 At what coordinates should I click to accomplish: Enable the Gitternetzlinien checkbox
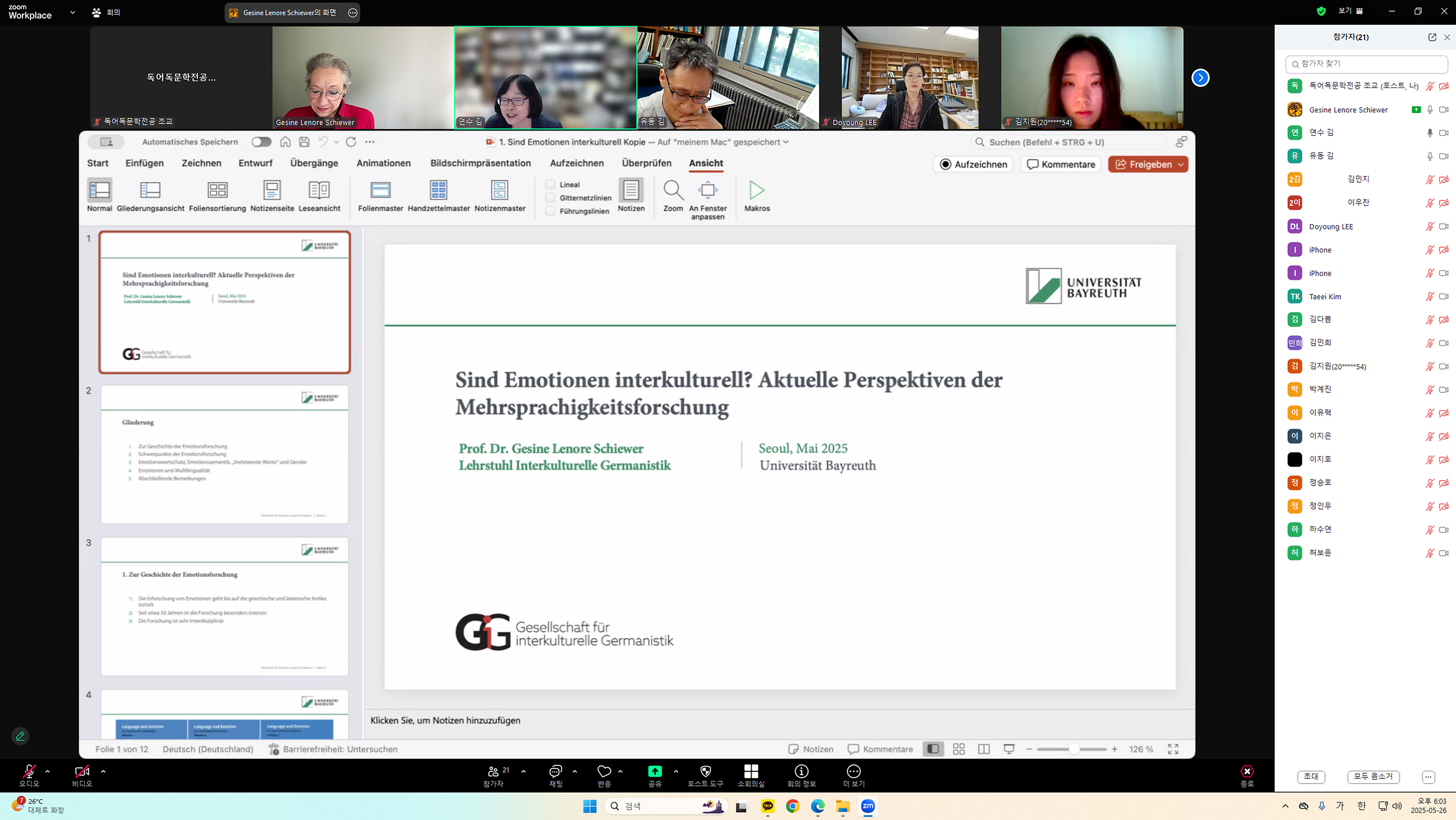click(550, 197)
